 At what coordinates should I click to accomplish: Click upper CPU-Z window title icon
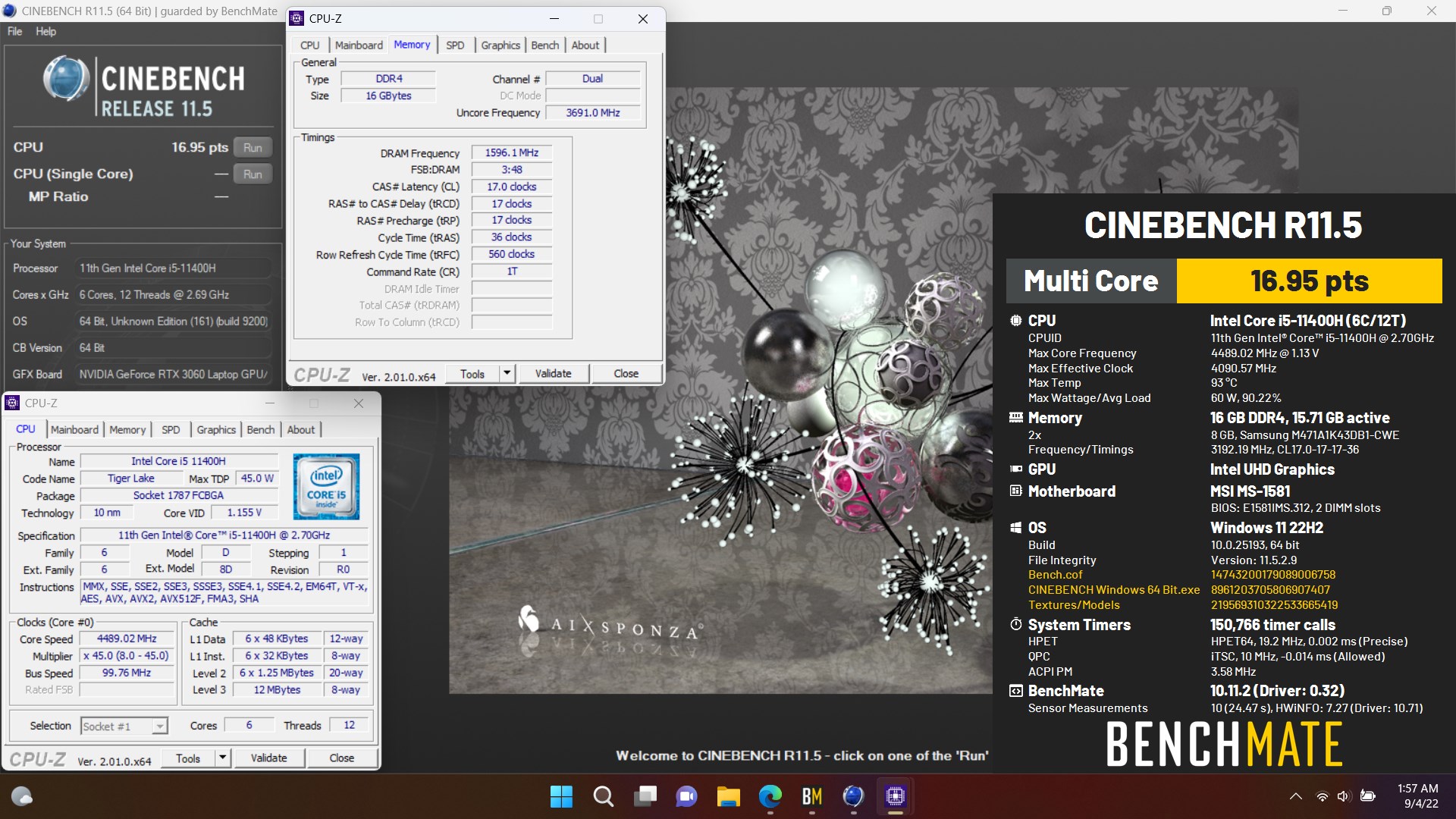(x=297, y=18)
